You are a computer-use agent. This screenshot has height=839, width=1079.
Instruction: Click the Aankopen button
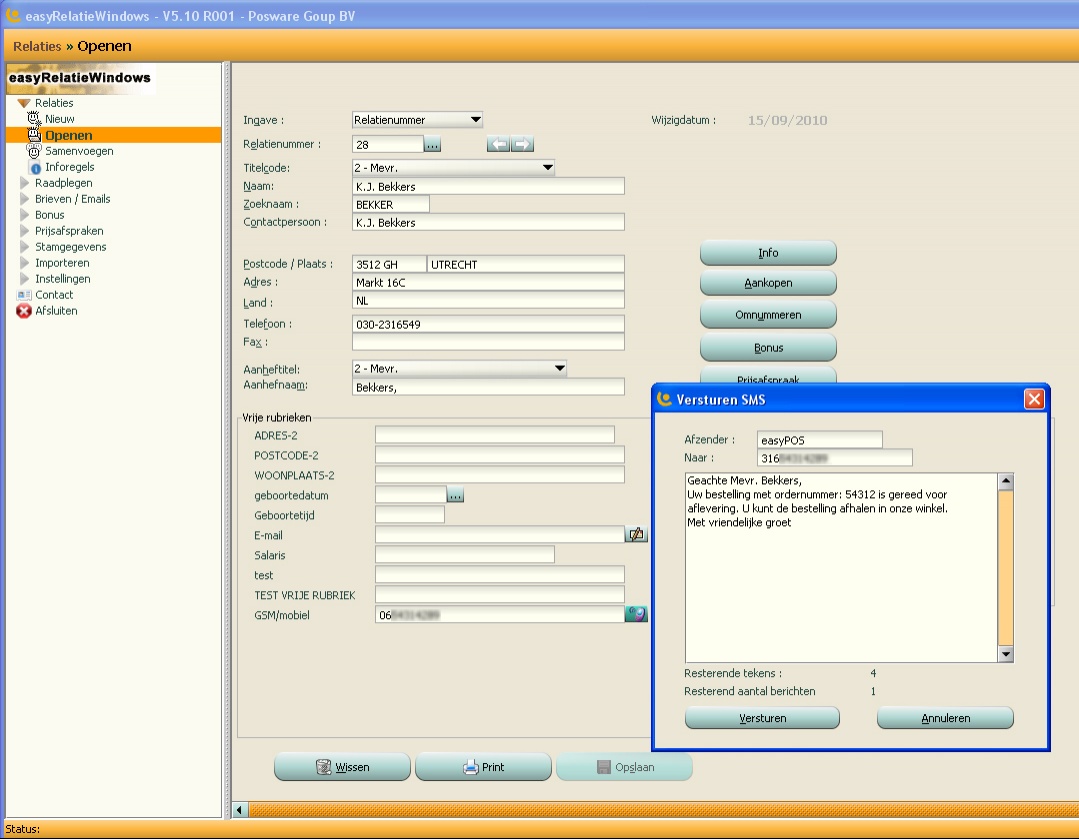(x=768, y=283)
